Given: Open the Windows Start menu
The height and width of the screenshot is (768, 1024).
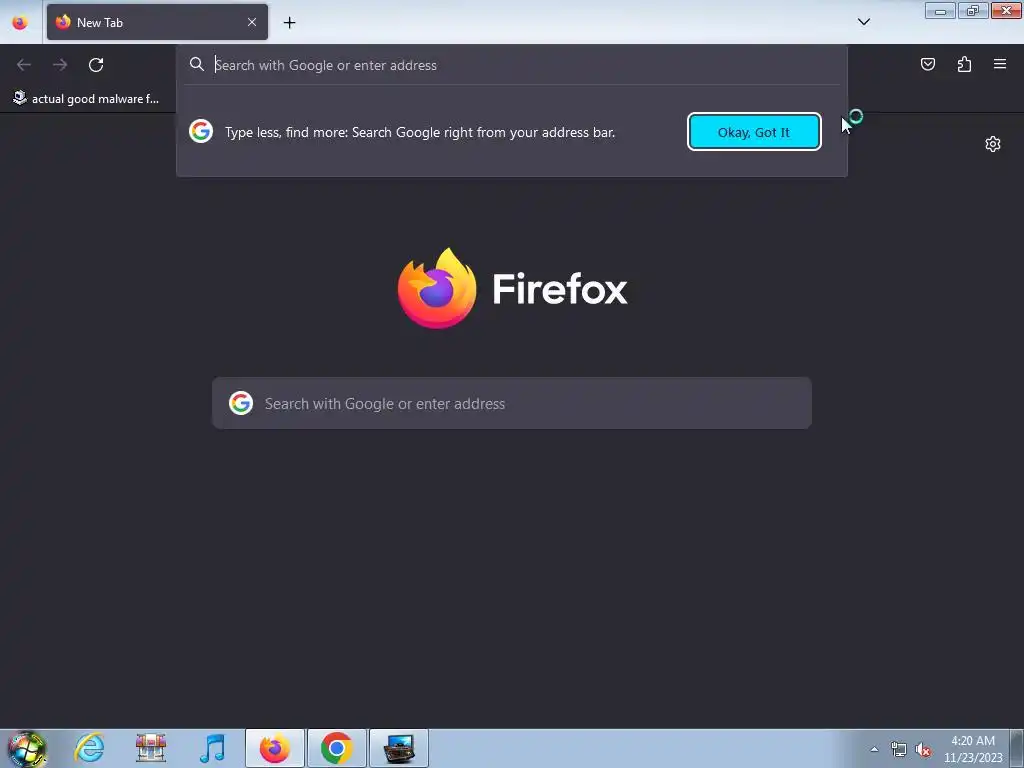Looking at the screenshot, I should pos(26,748).
